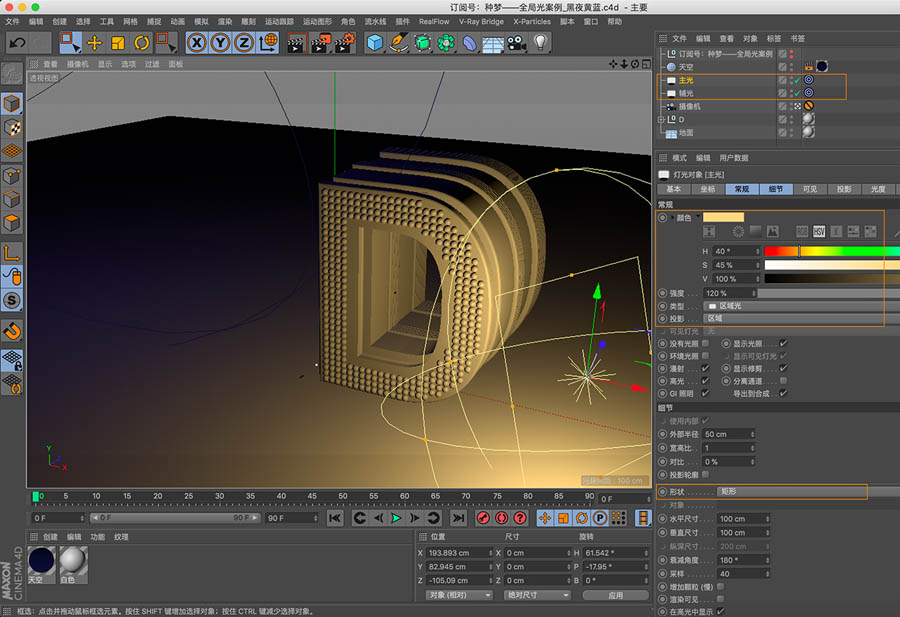The width and height of the screenshot is (900, 617).
Task: Open 绝对尺寸 dropdown in coordinates
Action: (537, 595)
